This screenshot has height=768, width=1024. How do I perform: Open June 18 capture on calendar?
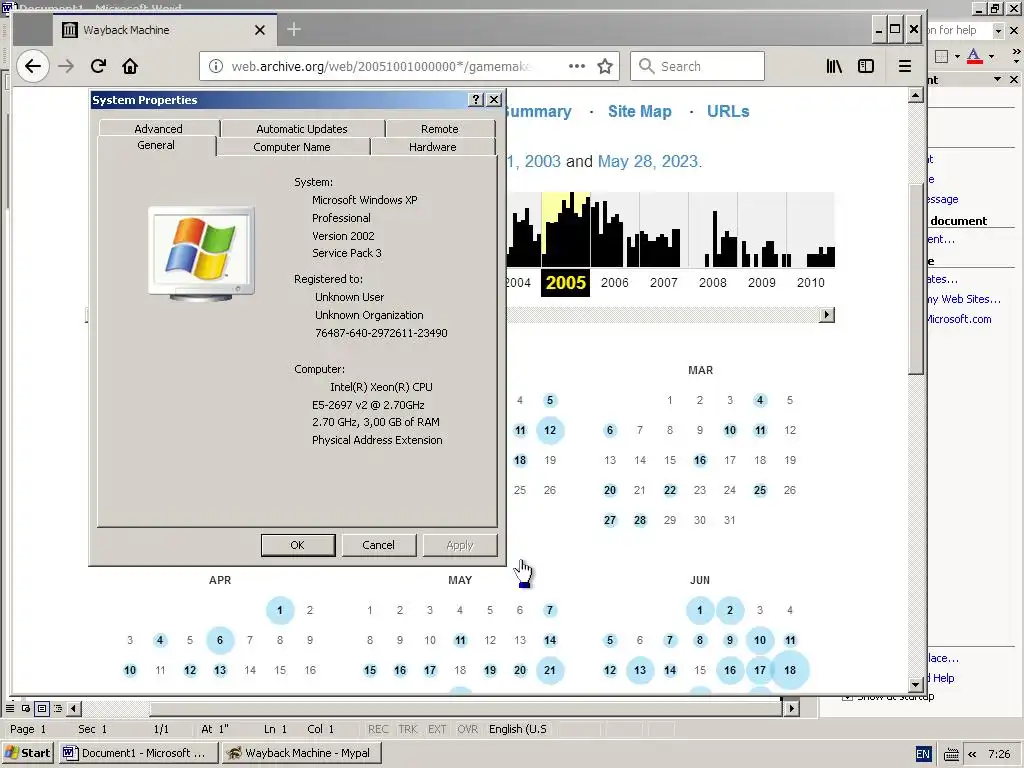click(x=790, y=670)
